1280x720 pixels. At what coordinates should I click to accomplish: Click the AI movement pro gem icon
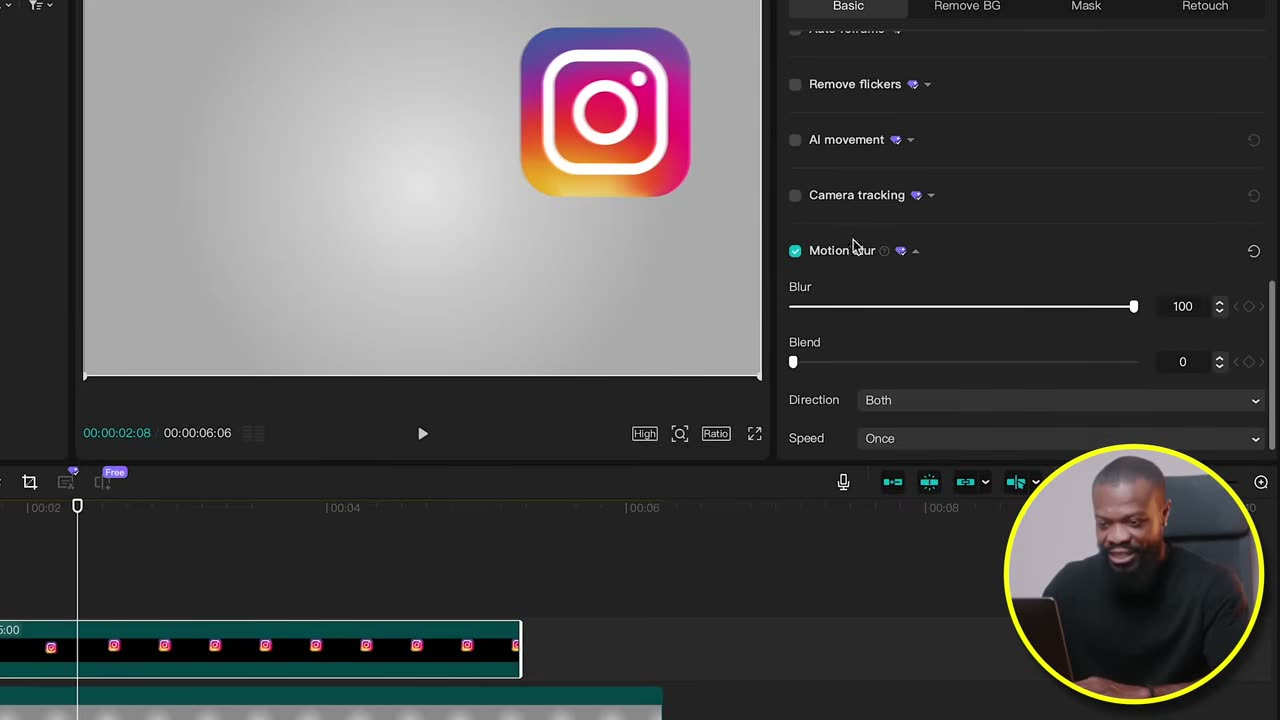pos(895,140)
